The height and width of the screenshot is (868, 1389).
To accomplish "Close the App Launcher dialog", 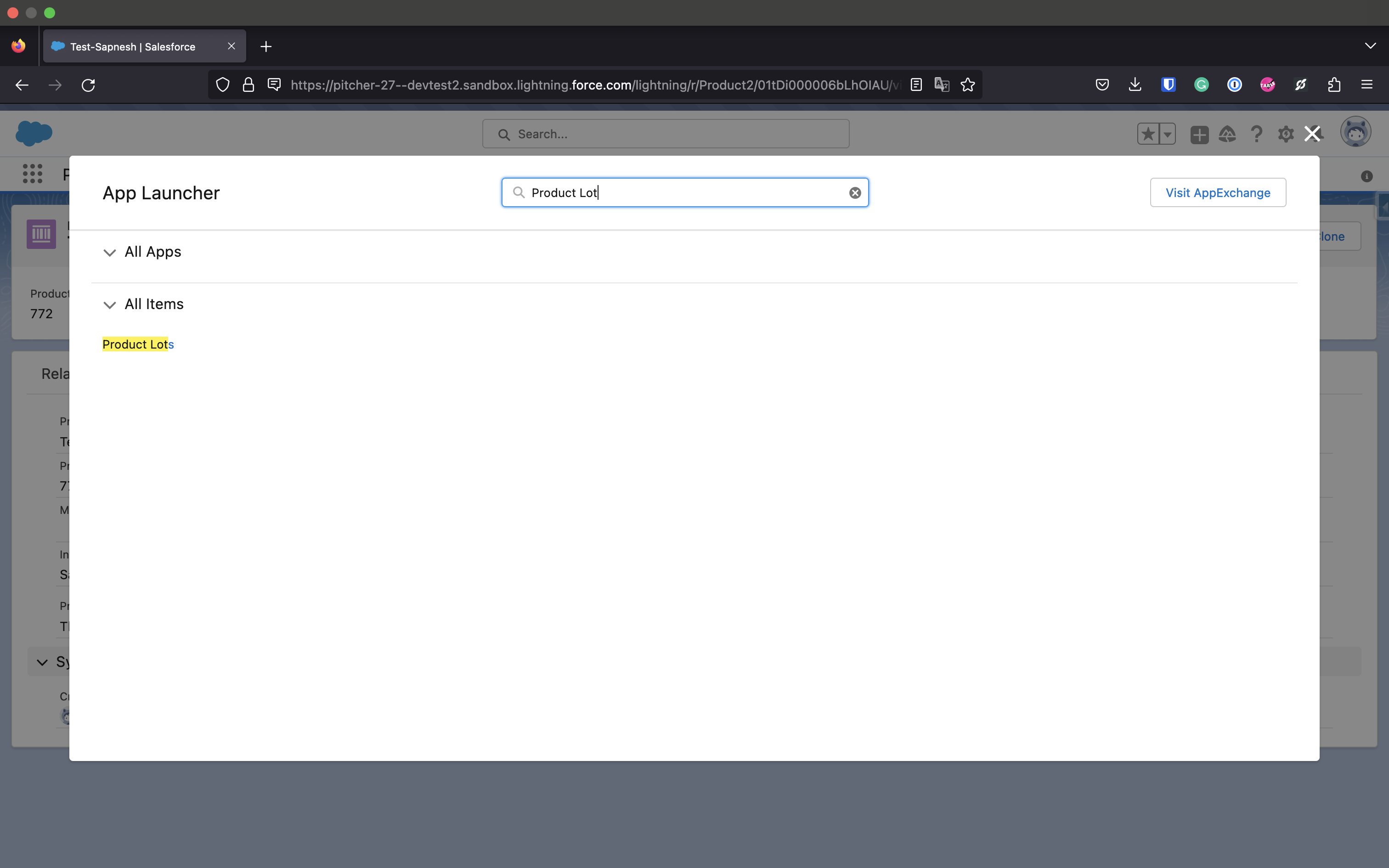I will pyautogui.click(x=1312, y=134).
